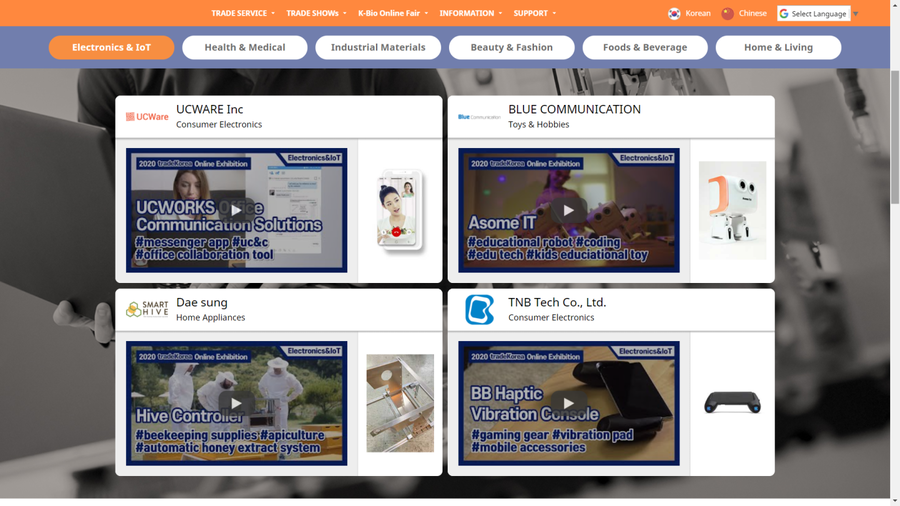The width and height of the screenshot is (900, 506).
Task: Play the Asome IT robot video
Action: pyautogui.click(x=568, y=211)
